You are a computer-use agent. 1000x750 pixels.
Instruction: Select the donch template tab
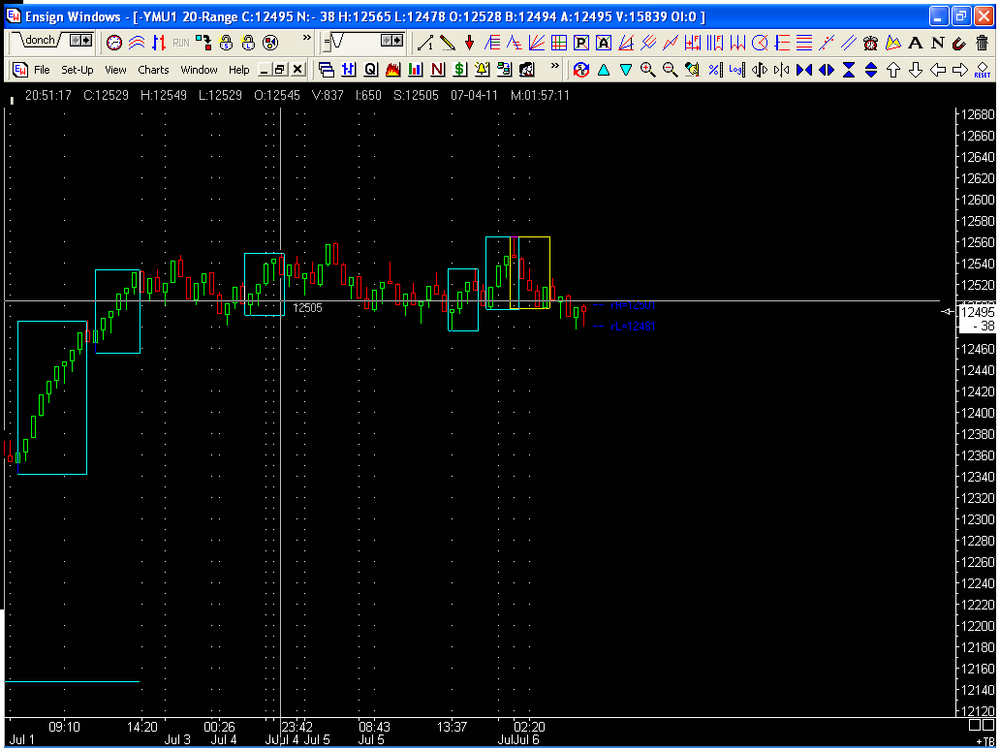click(x=40, y=41)
